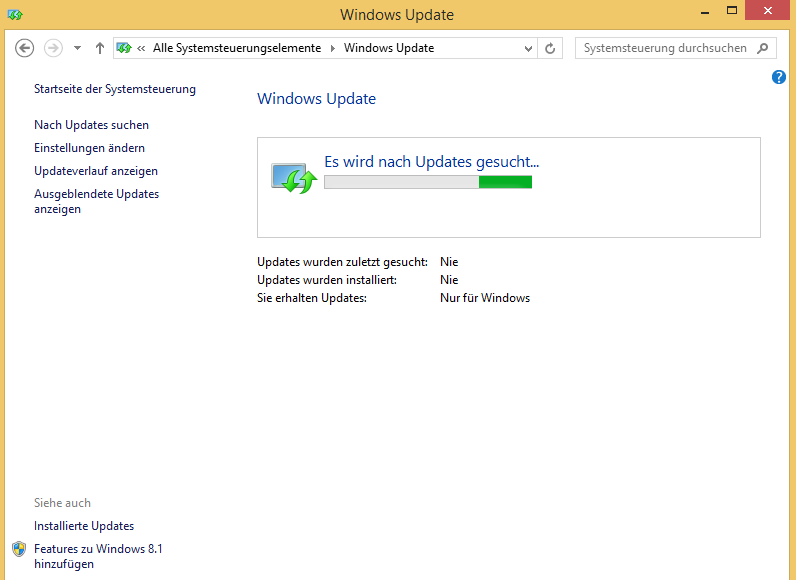Screen dimensions: 796x580
Task: Open address bar history dropdown
Action: [528, 49]
